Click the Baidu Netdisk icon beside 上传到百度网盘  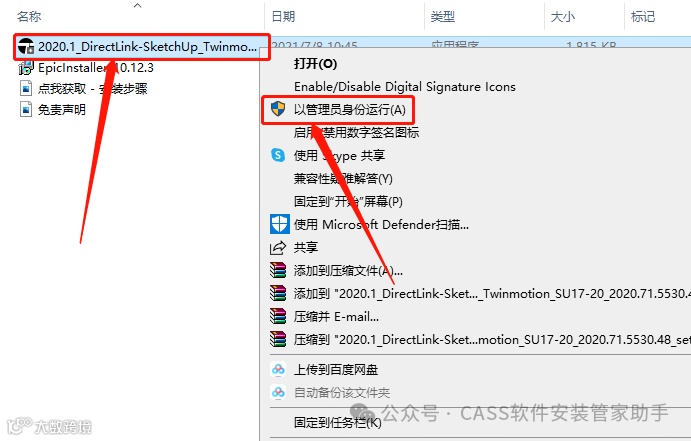pos(278,369)
